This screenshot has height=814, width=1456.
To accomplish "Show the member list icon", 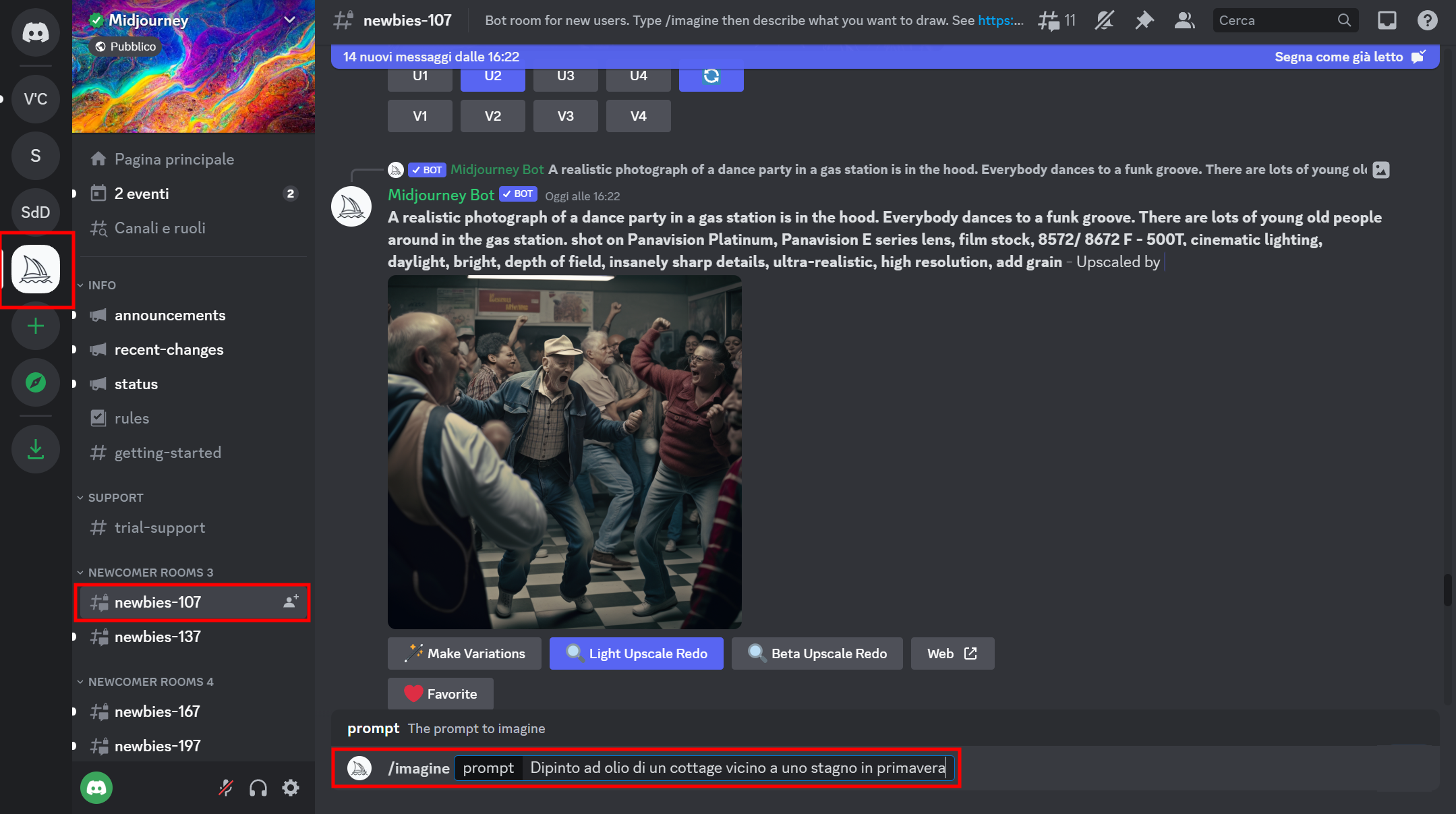I will [x=1184, y=21].
